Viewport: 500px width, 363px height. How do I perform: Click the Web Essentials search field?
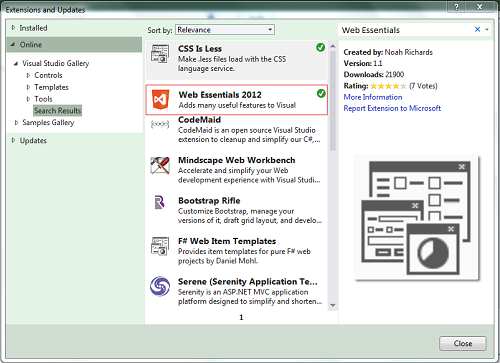pyautogui.click(x=406, y=30)
